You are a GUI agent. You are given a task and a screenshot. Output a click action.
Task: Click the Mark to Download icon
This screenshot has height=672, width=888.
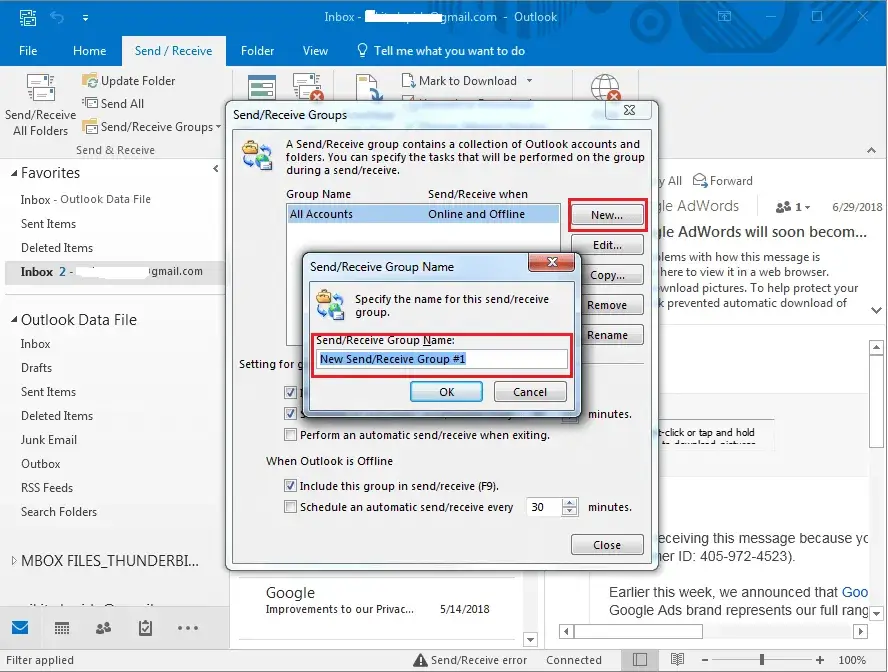[408, 81]
